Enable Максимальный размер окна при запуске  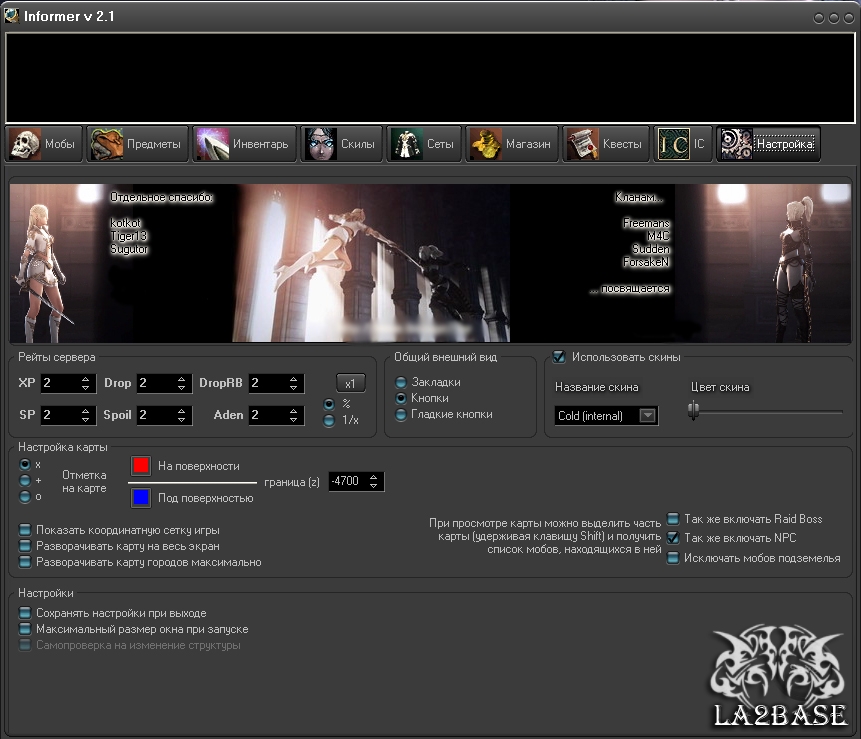[x=25, y=629]
